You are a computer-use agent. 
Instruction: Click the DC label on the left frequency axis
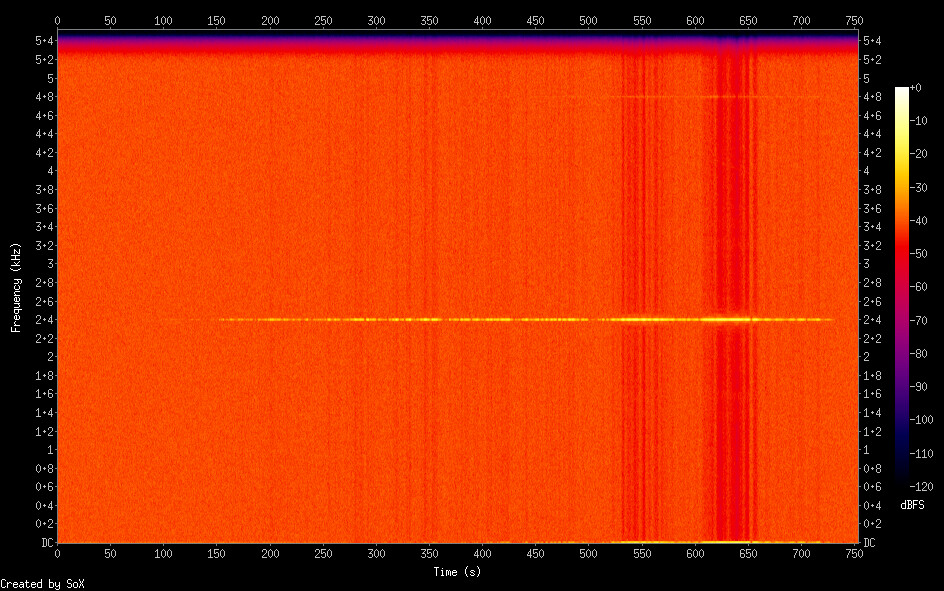coord(45,543)
